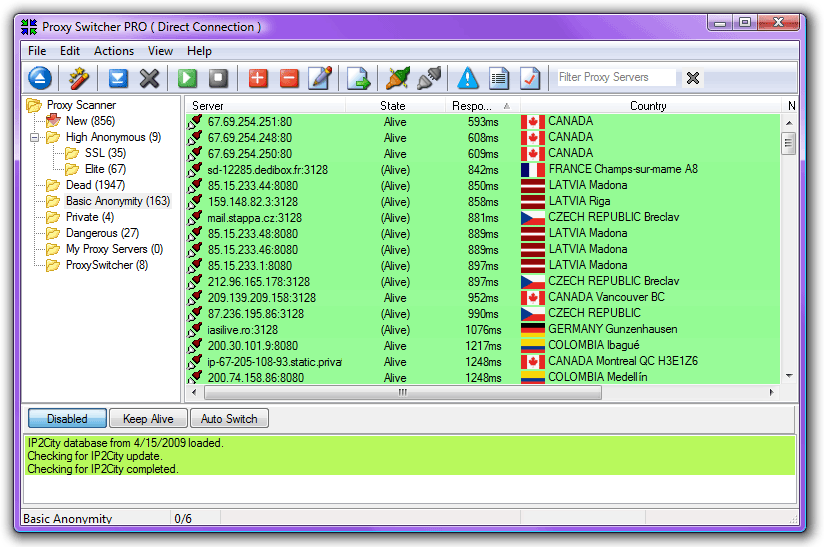Viewport: 824px width, 547px height.
Task: Open the Edit menu
Action: pyautogui.click(x=69, y=51)
